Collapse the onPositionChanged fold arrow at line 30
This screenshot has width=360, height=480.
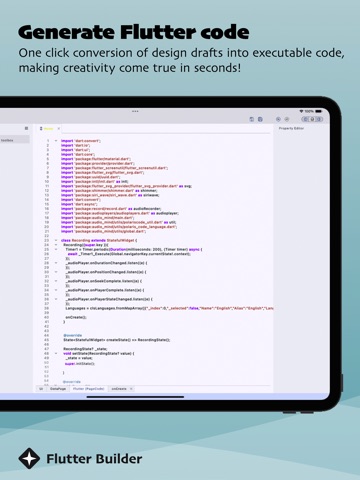56,272
